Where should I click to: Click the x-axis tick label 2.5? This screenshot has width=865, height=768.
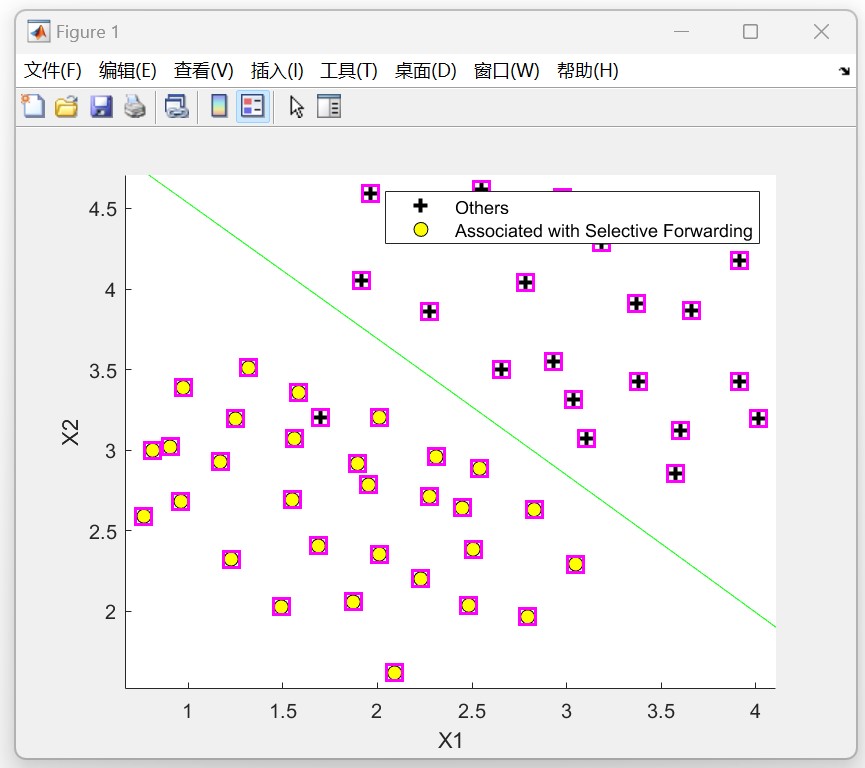[x=472, y=711]
